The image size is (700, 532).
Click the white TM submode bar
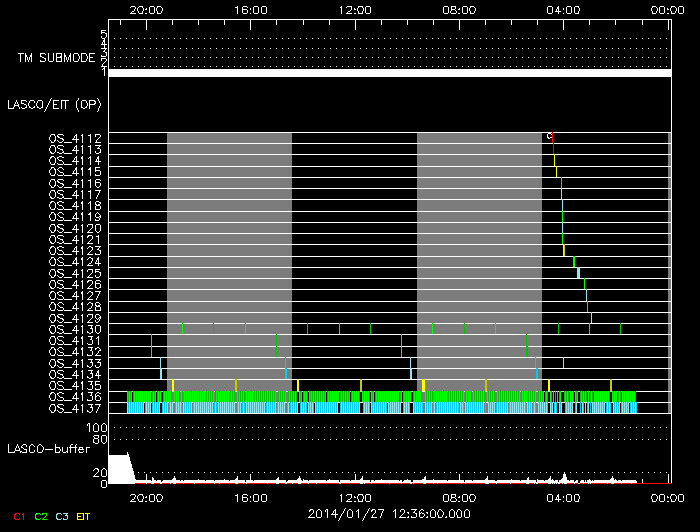(389, 73)
